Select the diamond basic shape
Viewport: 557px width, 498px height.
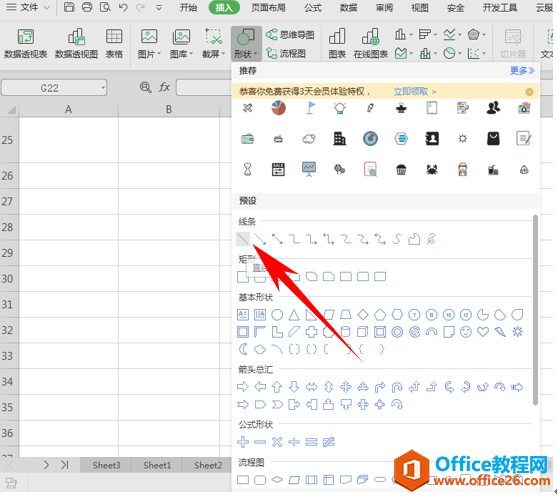pos(363,315)
